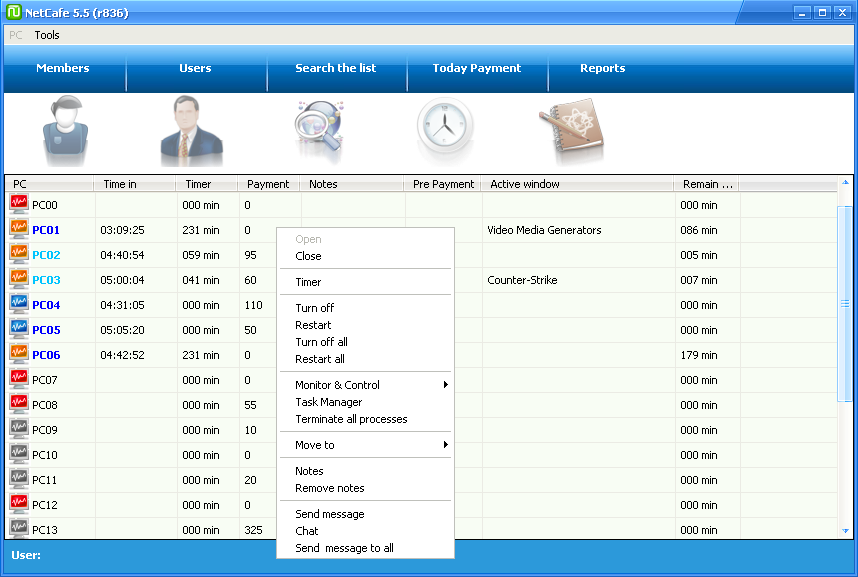858x577 pixels.
Task: Click the Reports toolbar button
Action: tap(602, 68)
